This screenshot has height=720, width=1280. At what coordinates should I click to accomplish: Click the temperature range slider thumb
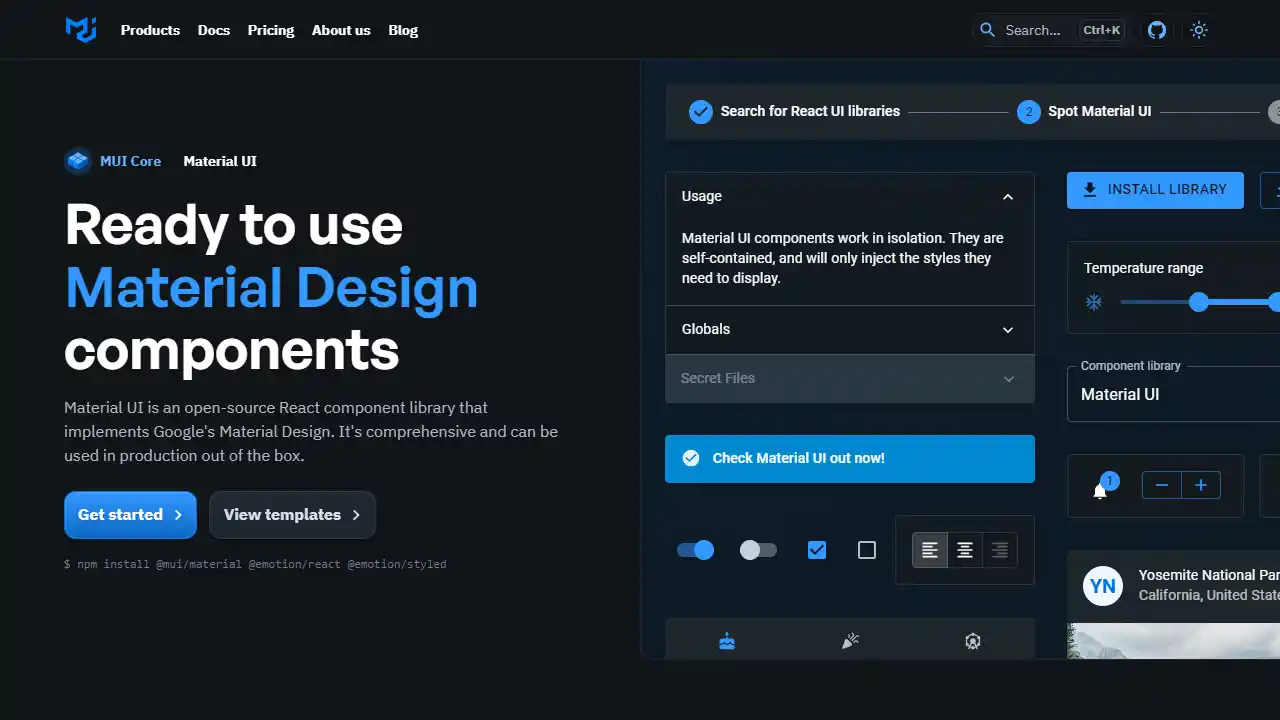pyautogui.click(x=1199, y=302)
